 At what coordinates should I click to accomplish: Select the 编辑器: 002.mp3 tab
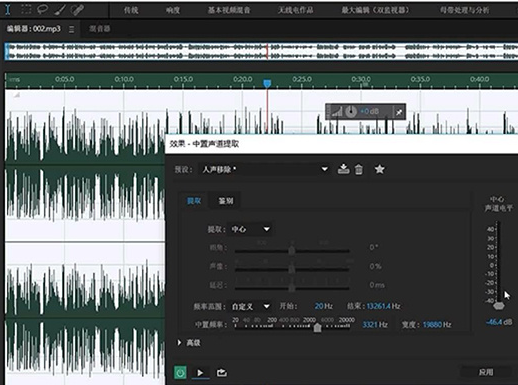coord(34,29)
